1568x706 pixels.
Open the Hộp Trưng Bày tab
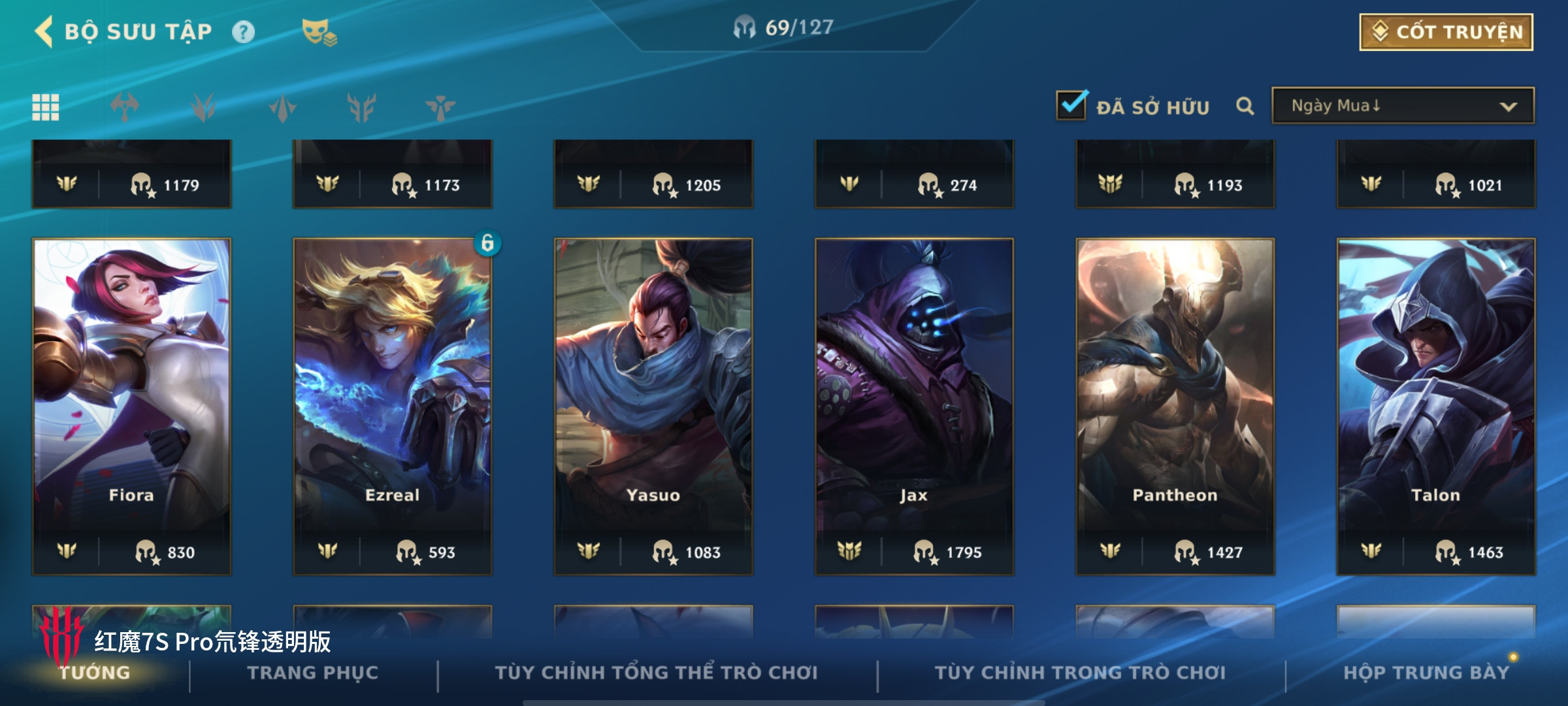coord(1427,673)
